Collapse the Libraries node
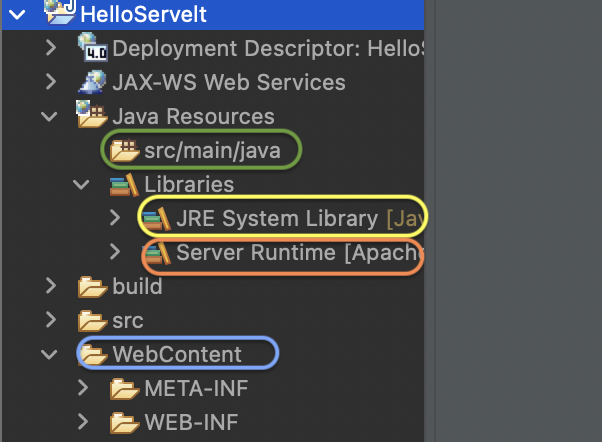 [x=81, y=185]
